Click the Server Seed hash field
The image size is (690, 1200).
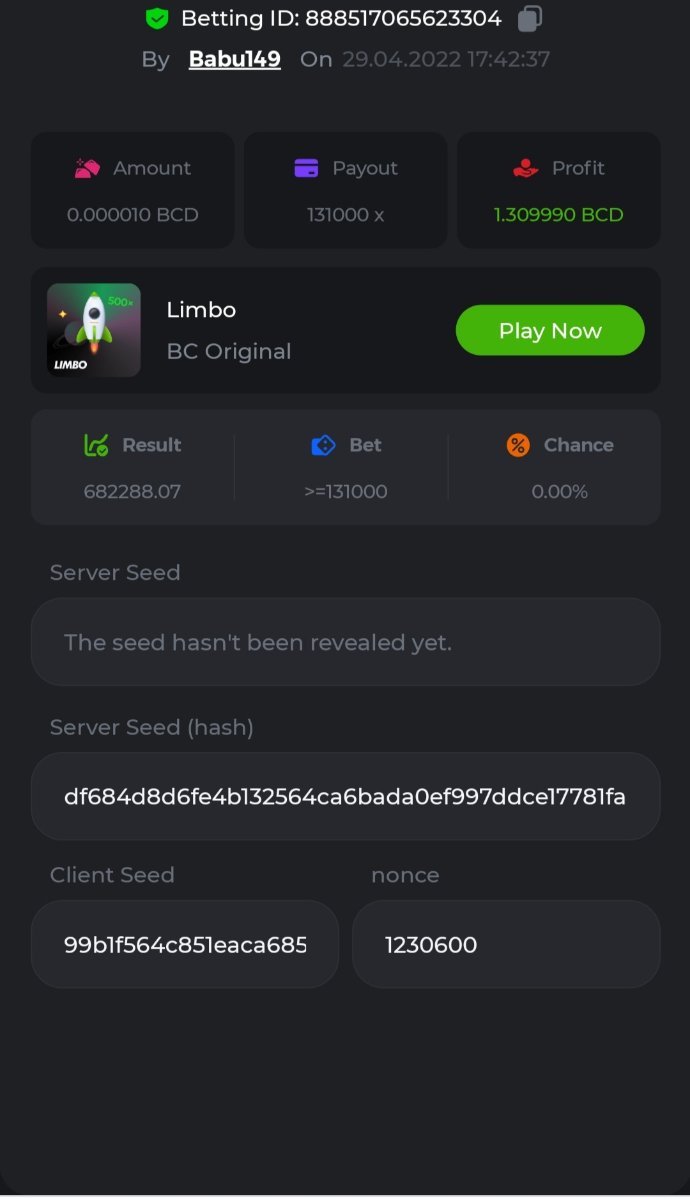click(x=345, y=796)
